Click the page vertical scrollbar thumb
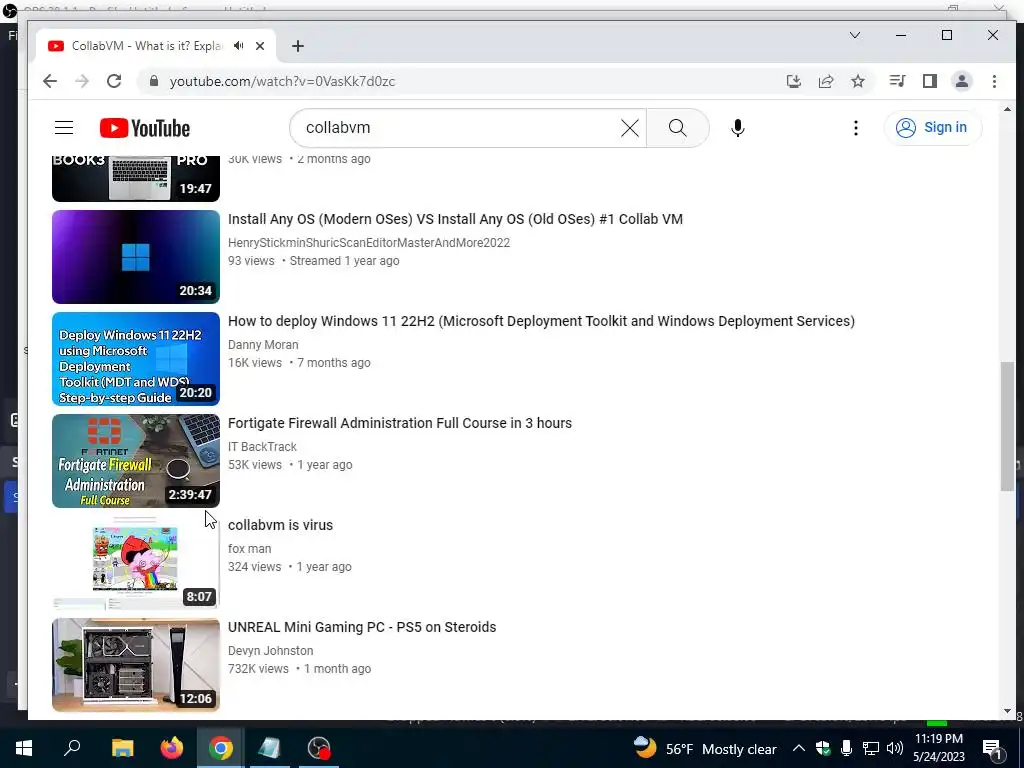The image size is (1024, 768). click(1007, 426)
